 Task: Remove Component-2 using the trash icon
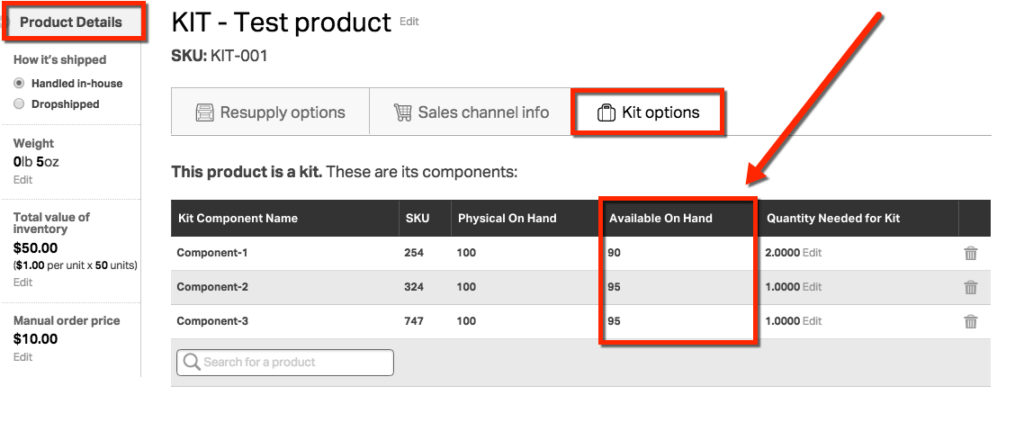point(970,288)
